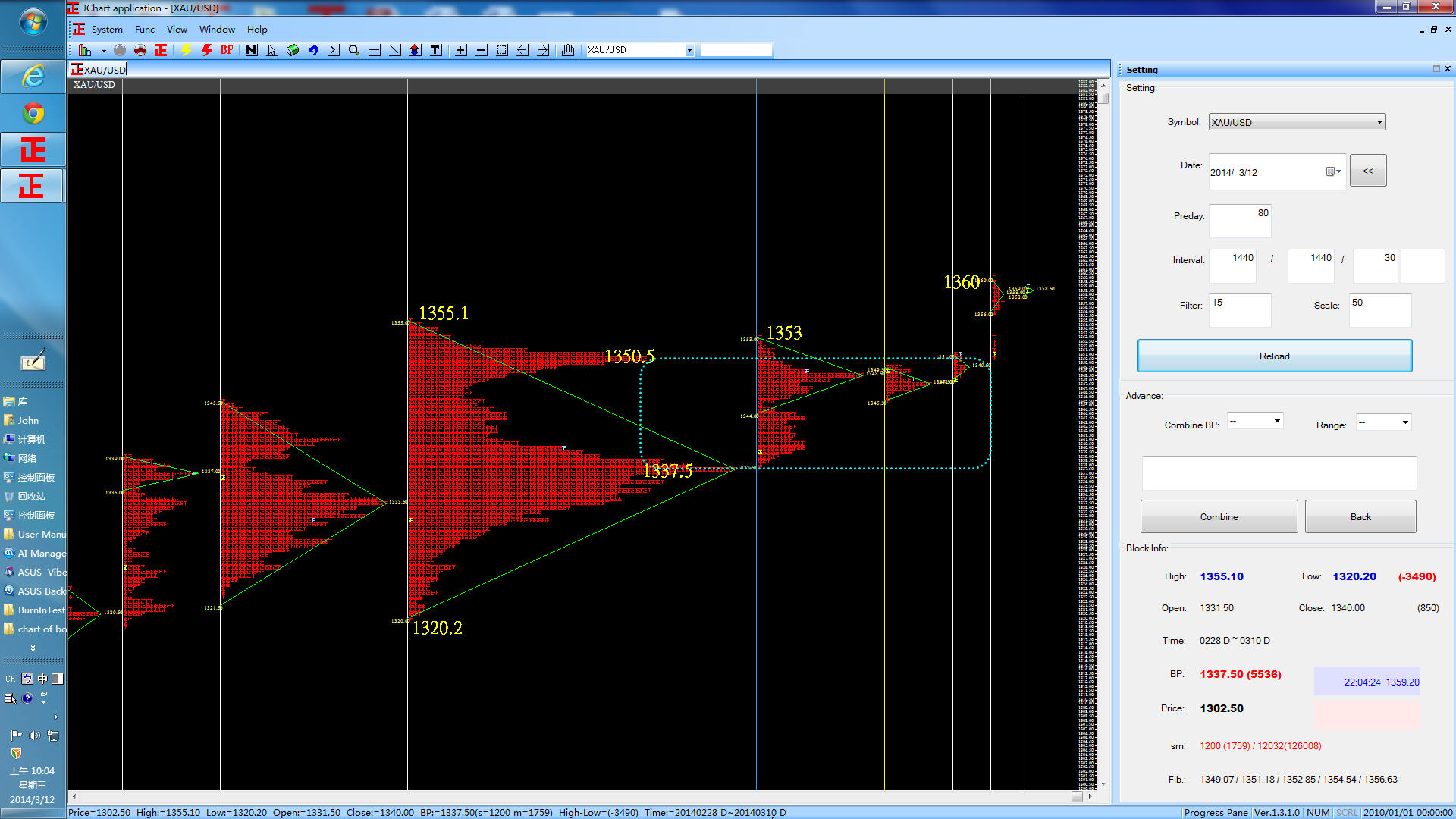
Task: Open the toolbar XAU/USD symbol dropdown
Action: click(x=689, y=50)
